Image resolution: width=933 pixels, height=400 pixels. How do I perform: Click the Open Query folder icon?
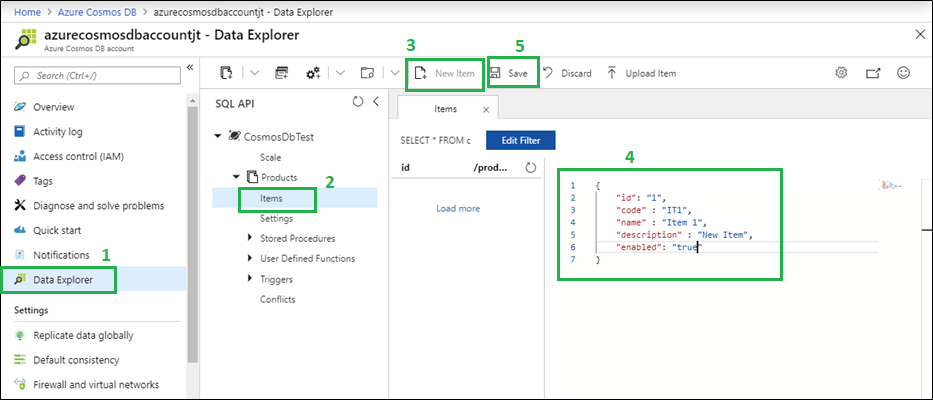(x=367, y=73)
